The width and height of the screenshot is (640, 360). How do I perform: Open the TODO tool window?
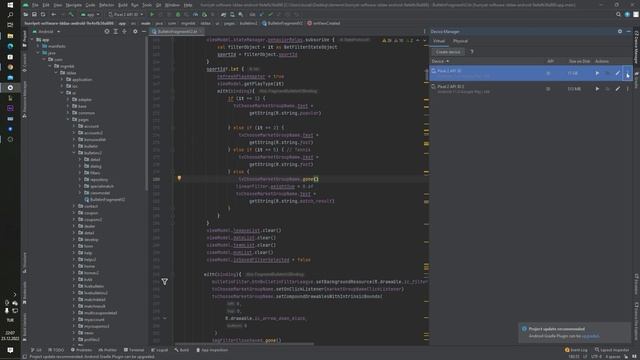[56, 350]
